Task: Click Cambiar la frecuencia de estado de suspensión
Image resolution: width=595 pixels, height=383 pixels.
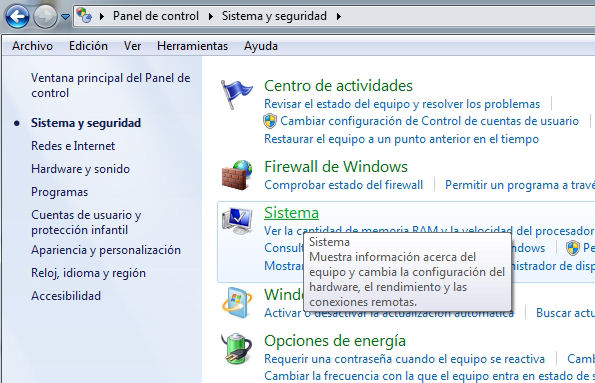Action: pos(429,376)
